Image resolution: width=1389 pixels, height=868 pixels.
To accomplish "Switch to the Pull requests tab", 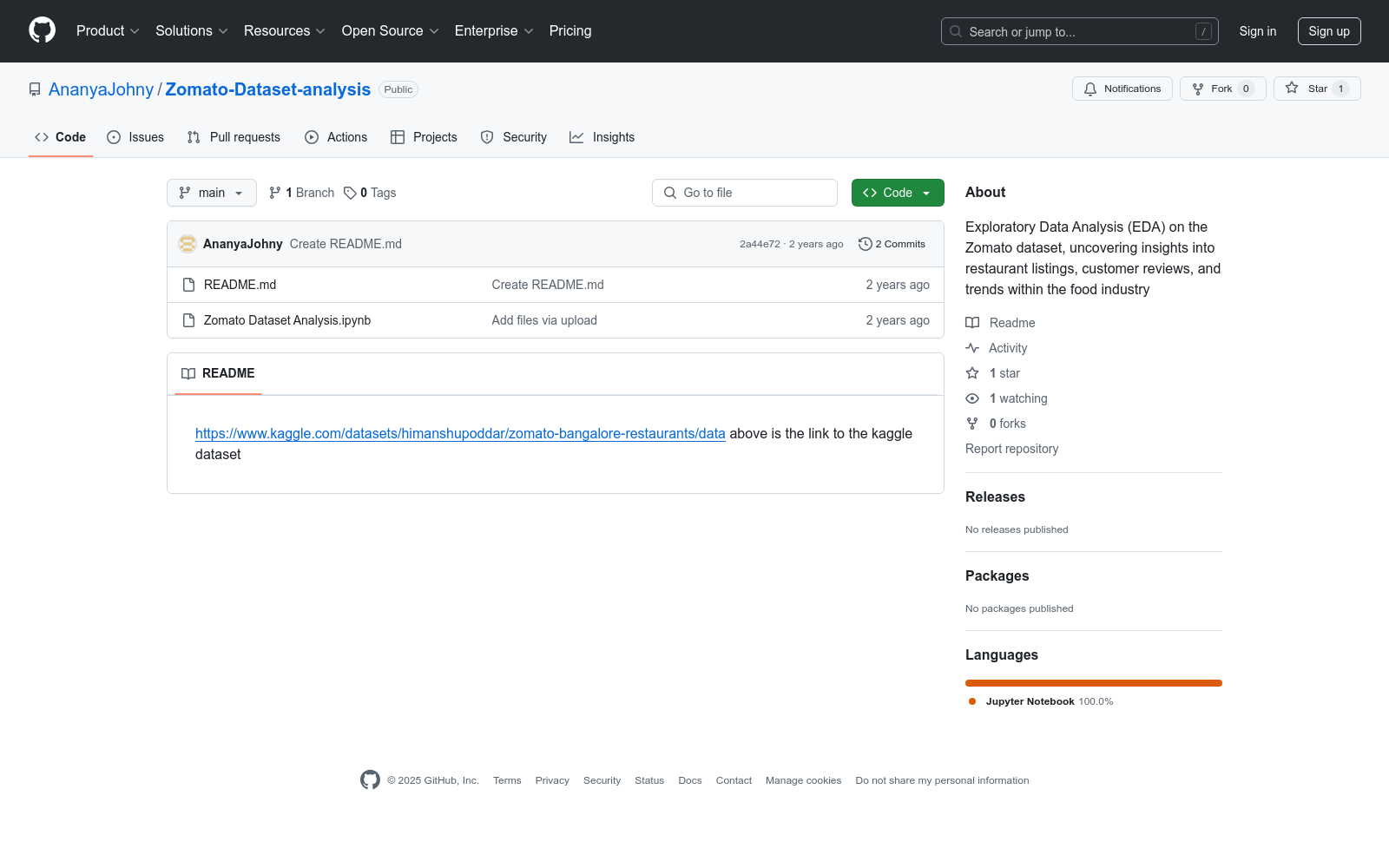I will 234,137.
